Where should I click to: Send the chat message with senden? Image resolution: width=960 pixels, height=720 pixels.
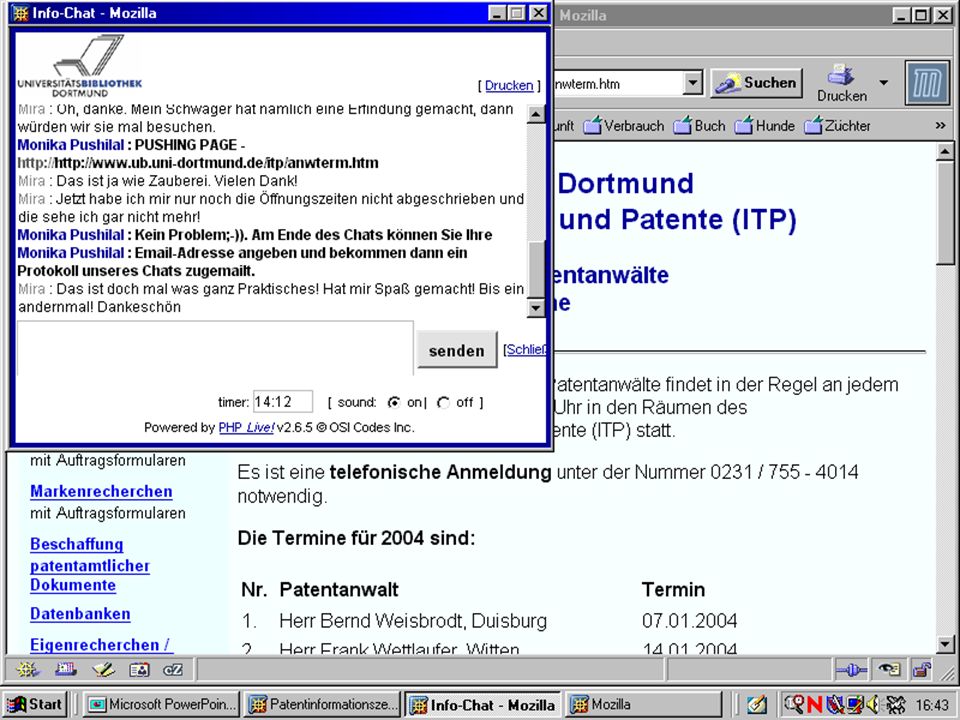(457, 350)
